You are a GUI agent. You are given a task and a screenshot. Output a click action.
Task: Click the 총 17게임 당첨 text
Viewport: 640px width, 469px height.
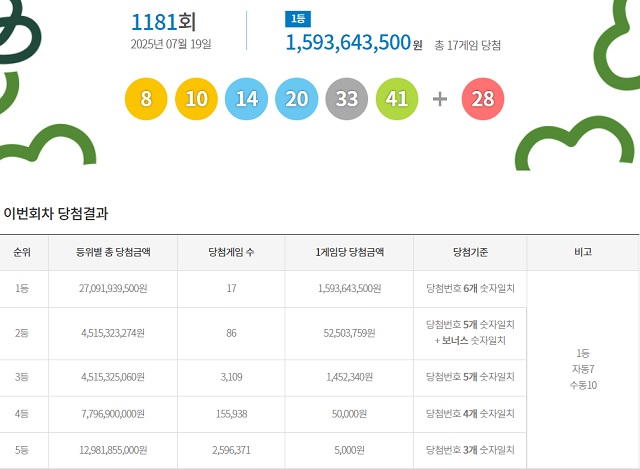tap(468, 45)
